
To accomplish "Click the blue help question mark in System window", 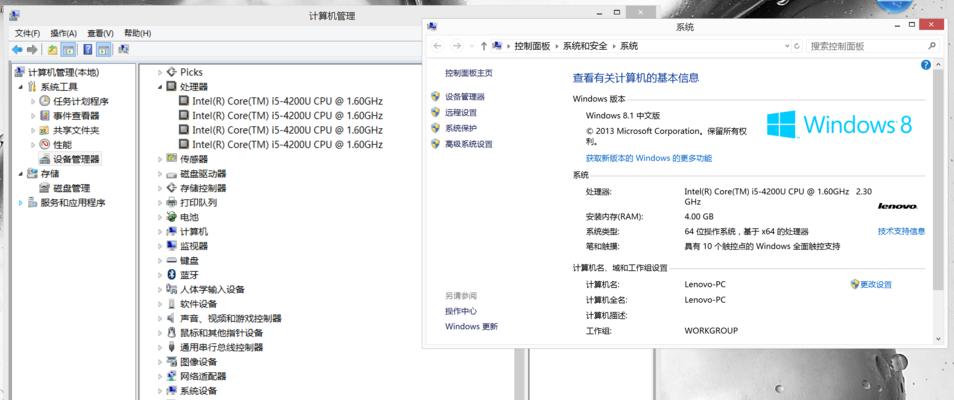I will coord(926,64).
